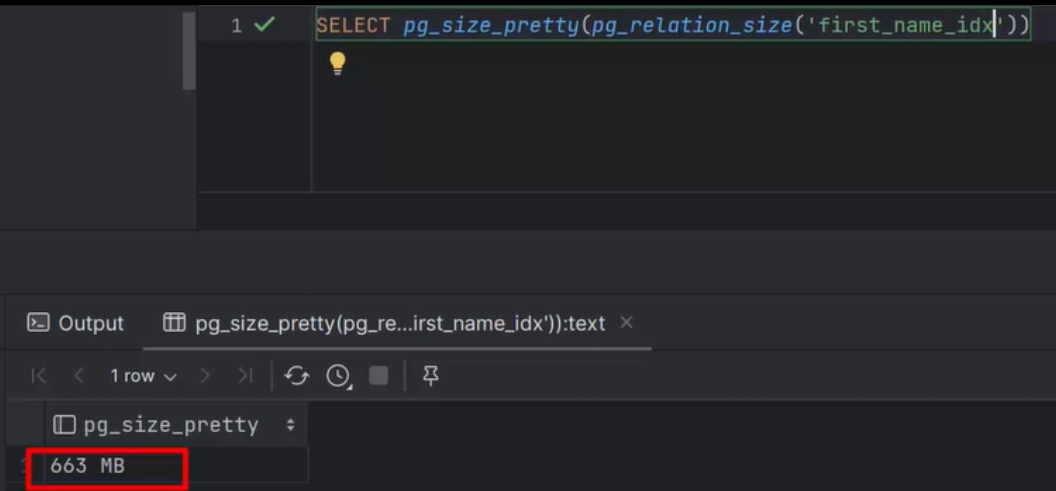Reload the query result page
Image resolution: width=1056 pixels, height=491 pixels.
click(297, 376)
